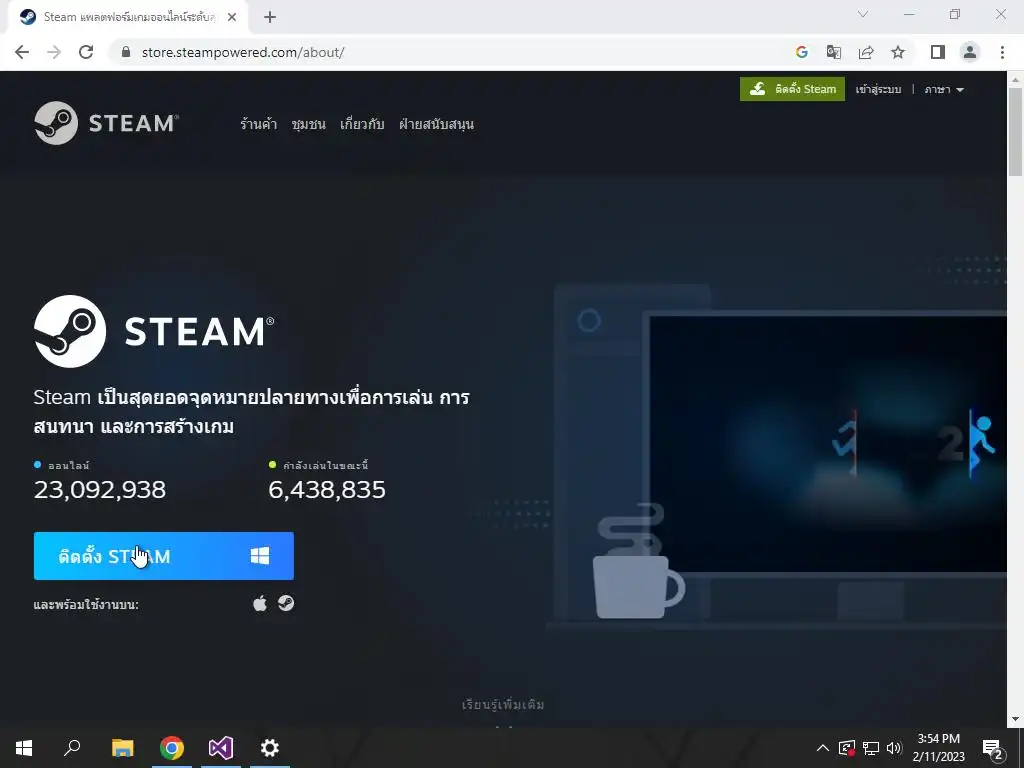Click the Visual Studio taskbar icon
Screen dimensions: 1024x768
(221, 748)
